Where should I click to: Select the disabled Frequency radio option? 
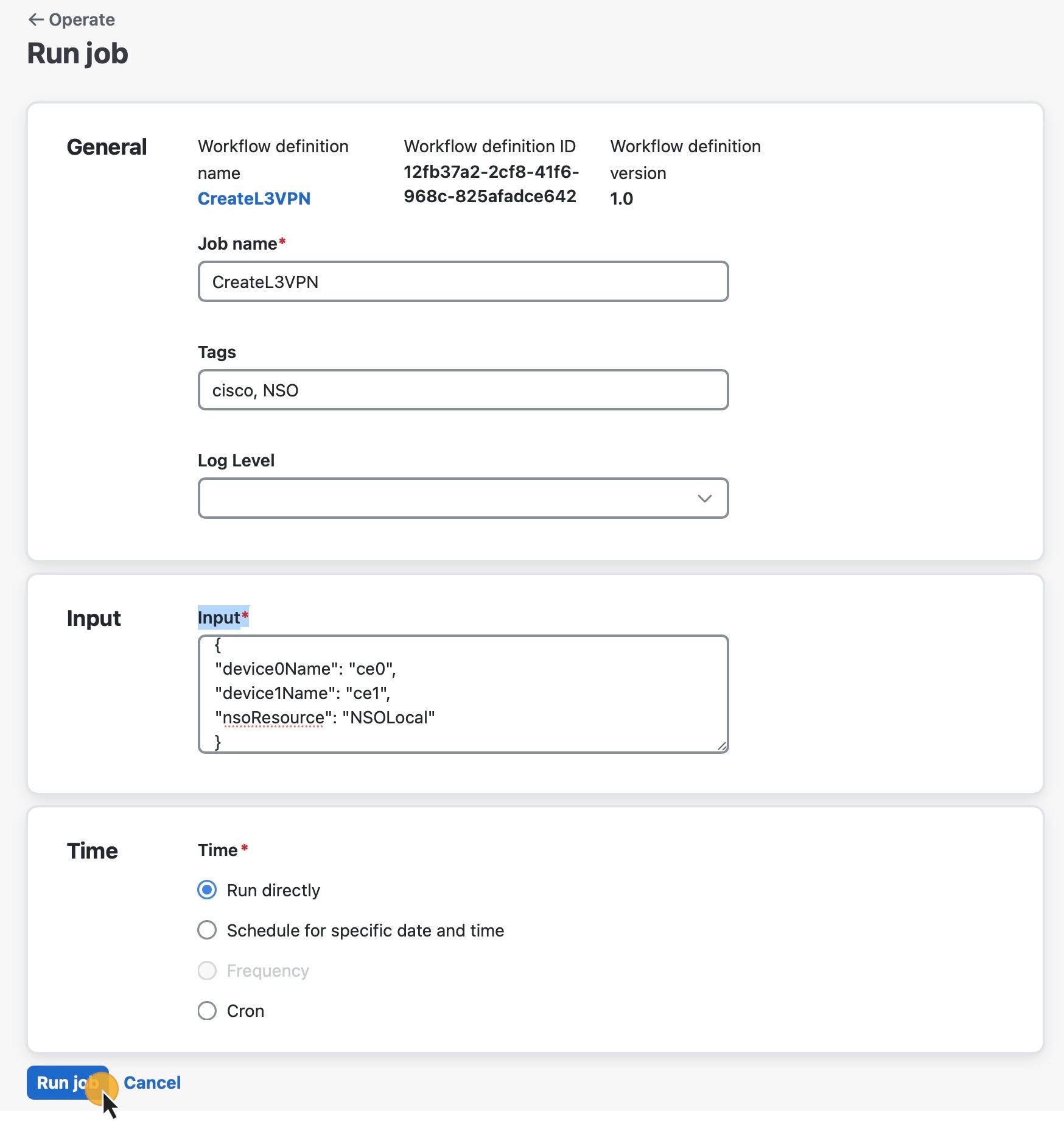207,970
